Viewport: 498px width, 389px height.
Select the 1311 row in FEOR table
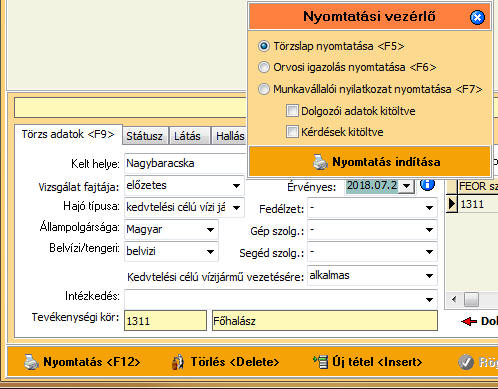click(472, 204)
